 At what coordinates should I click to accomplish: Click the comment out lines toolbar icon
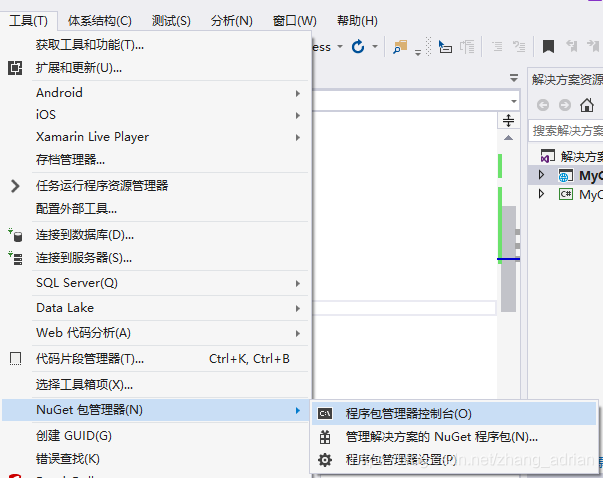tap(498, 47)
